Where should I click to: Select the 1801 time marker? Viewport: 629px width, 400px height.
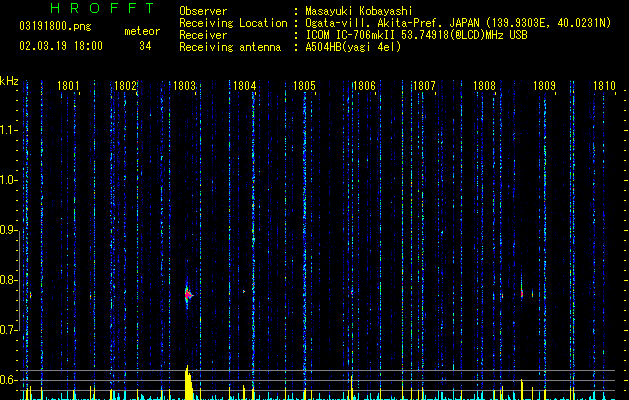tap(68, 86)
